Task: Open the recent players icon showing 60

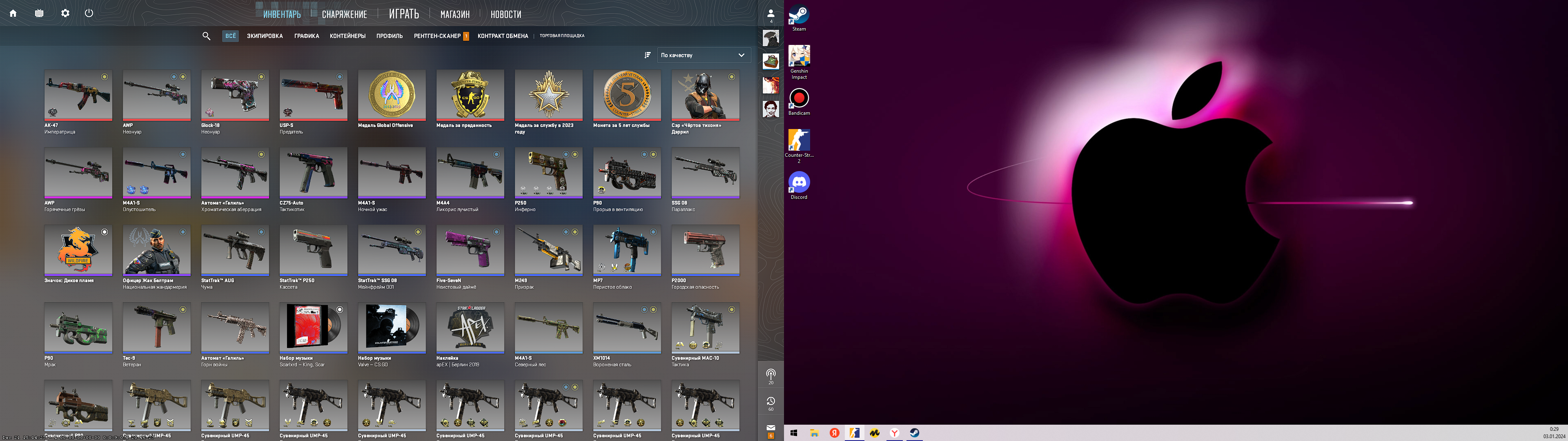Action: [x=771, y=403]
